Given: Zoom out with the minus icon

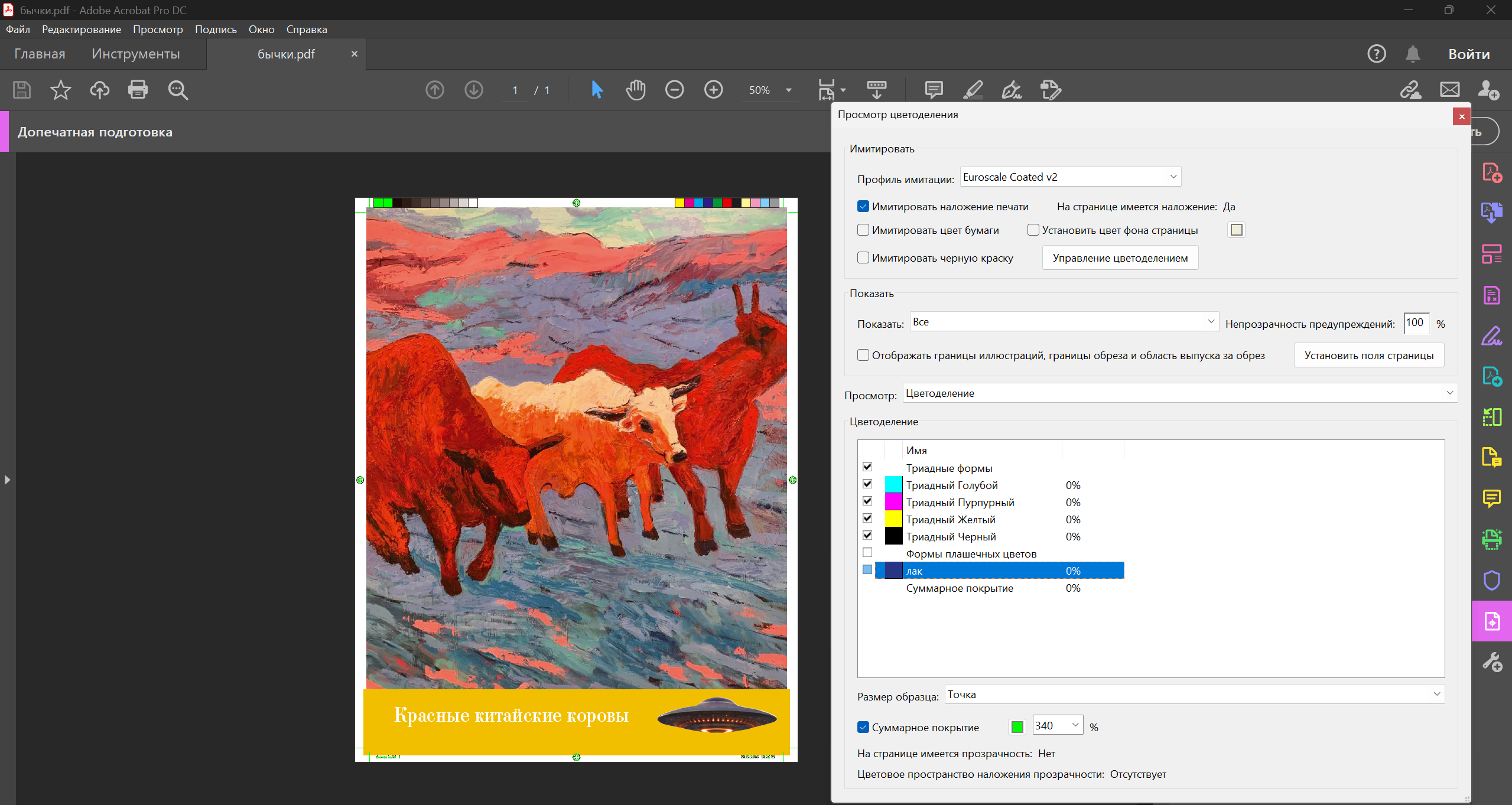Looking at the screenshot, I should click(674, 90).
